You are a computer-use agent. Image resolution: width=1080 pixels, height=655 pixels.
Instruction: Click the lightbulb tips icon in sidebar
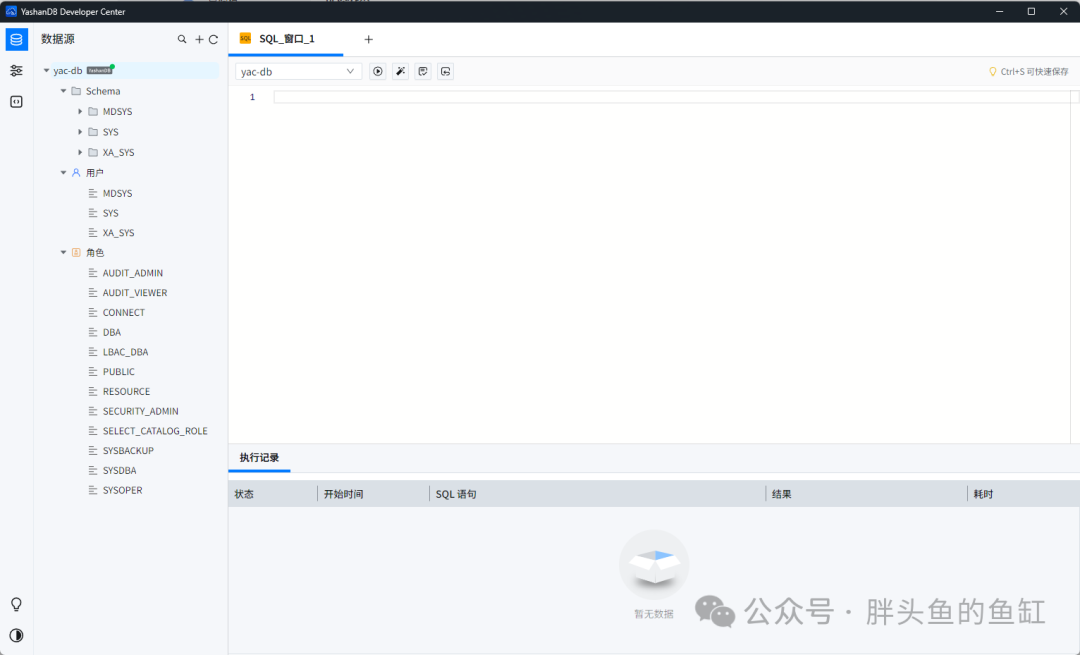pyautogui.click(x=17, y=605)
